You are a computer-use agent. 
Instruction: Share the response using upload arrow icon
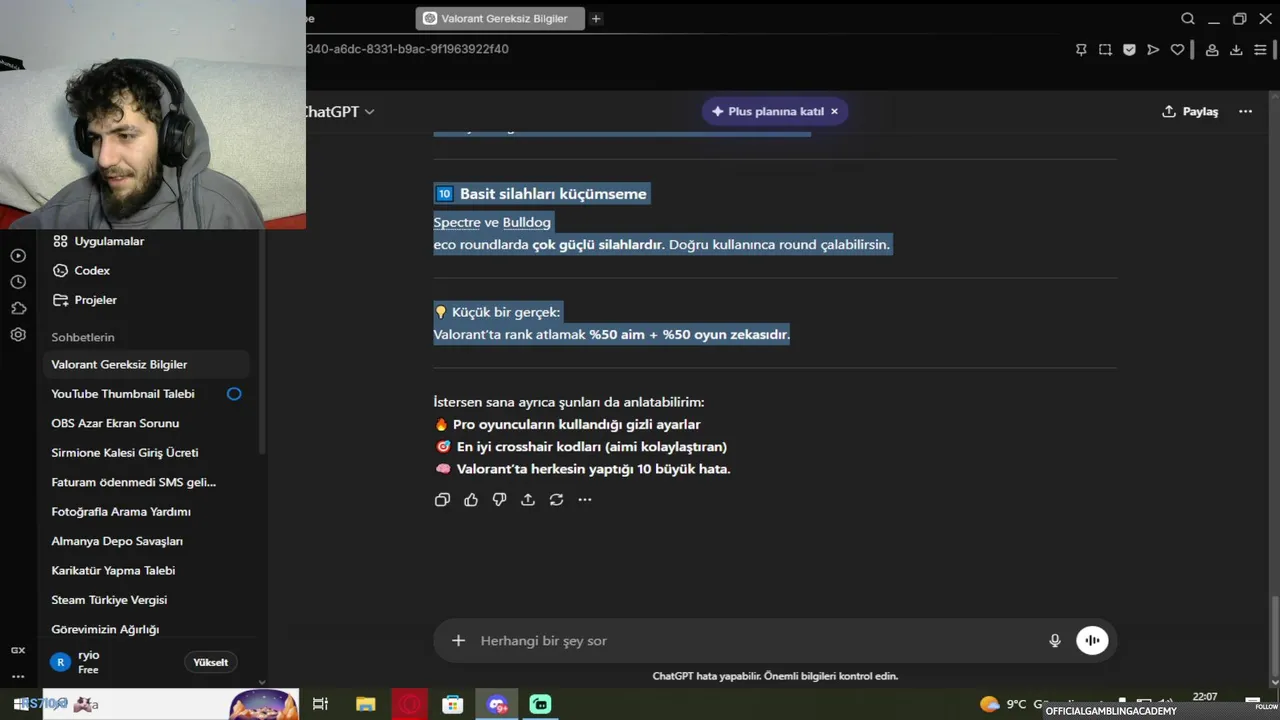click(528, 500)
